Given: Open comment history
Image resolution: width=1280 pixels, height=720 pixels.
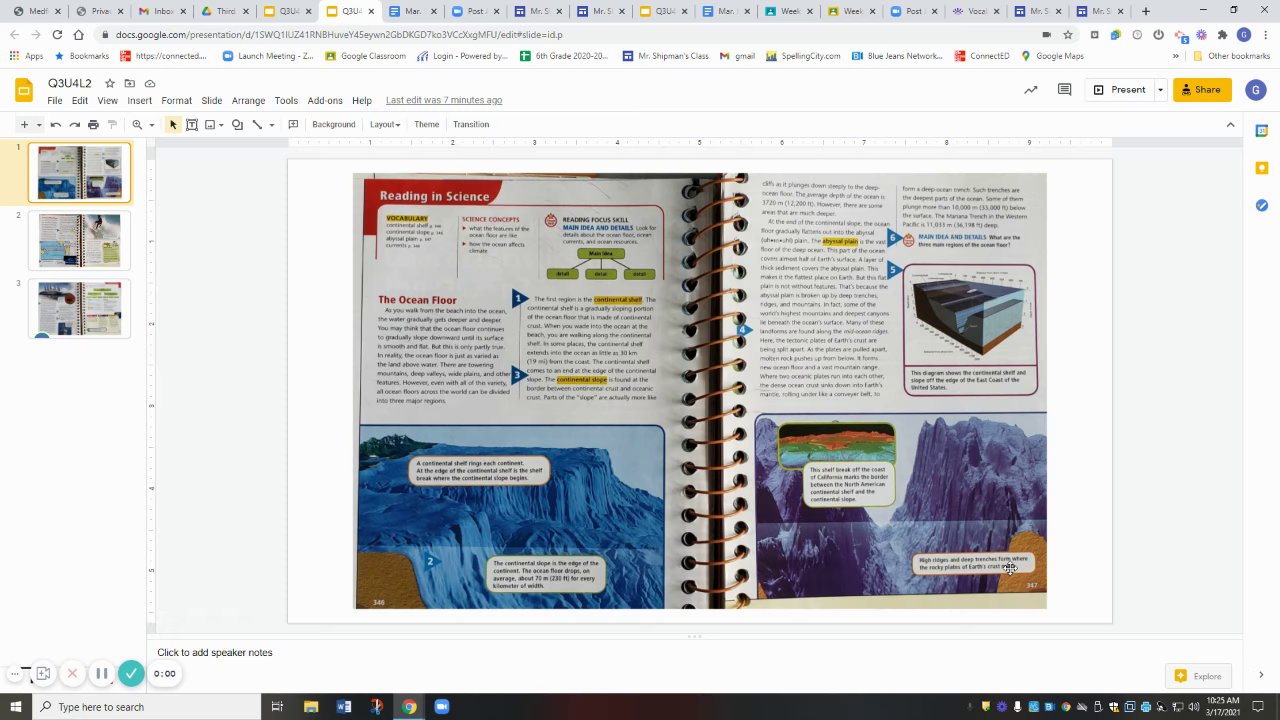Looking at the screenshot, I should [1065, 90].
